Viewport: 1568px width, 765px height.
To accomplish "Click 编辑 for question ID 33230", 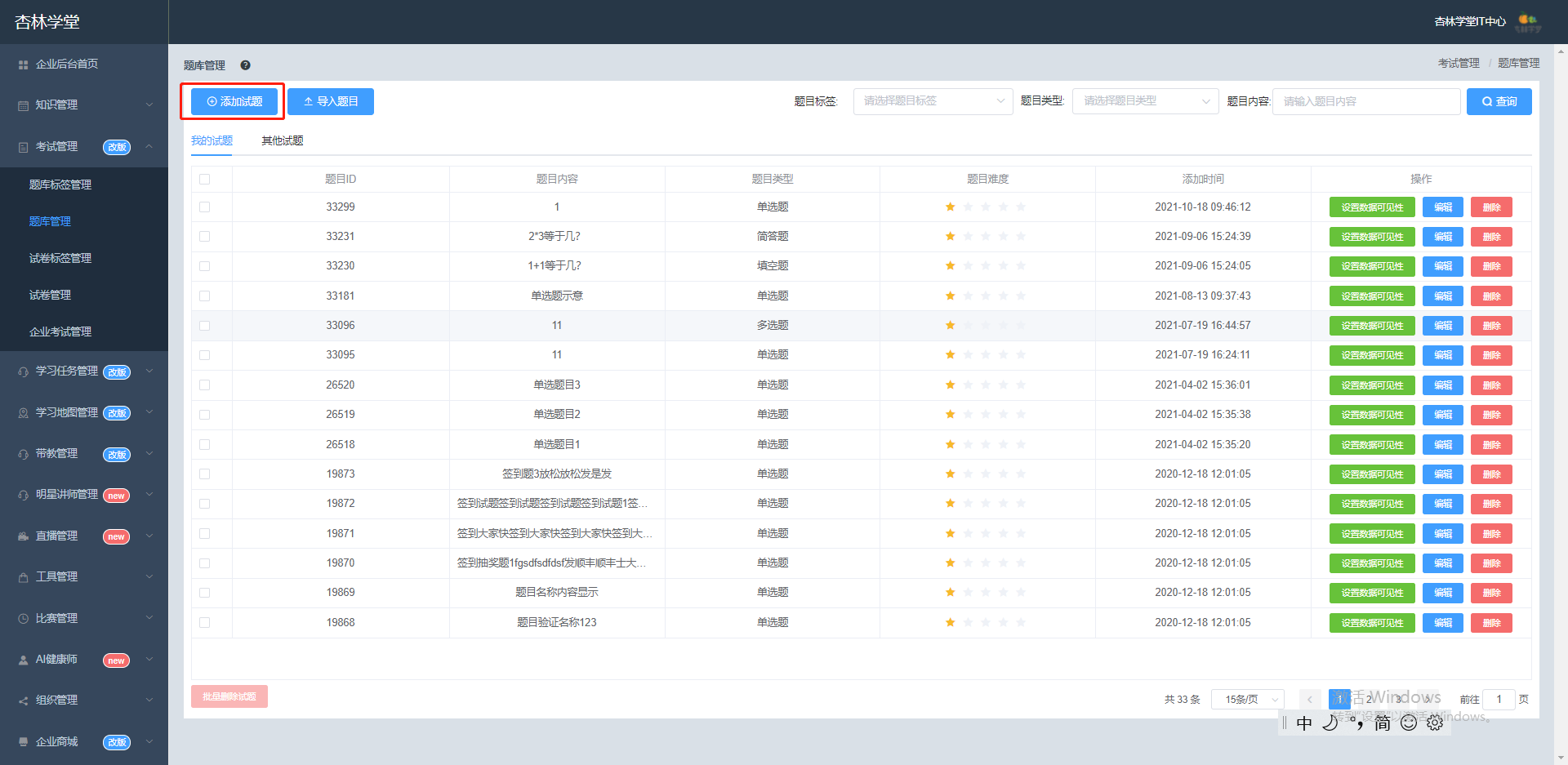I will click(1443, 266).
